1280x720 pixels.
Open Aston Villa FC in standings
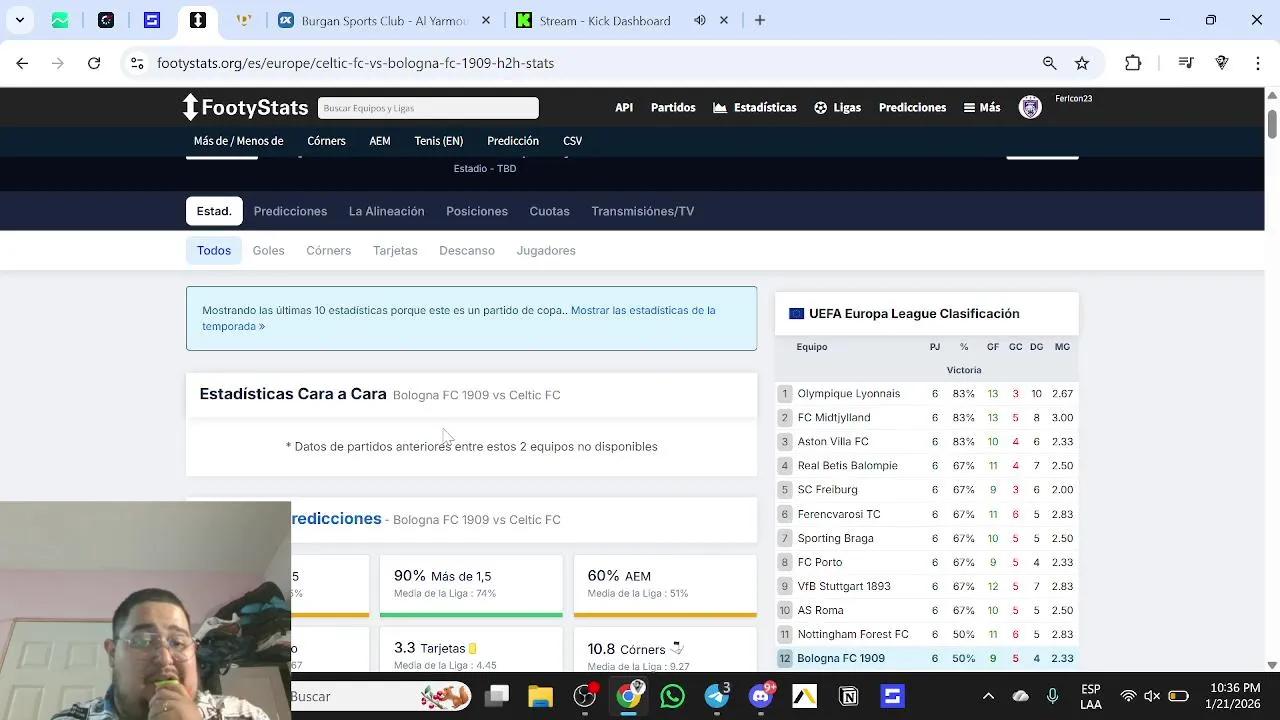(x=833, y=441)
